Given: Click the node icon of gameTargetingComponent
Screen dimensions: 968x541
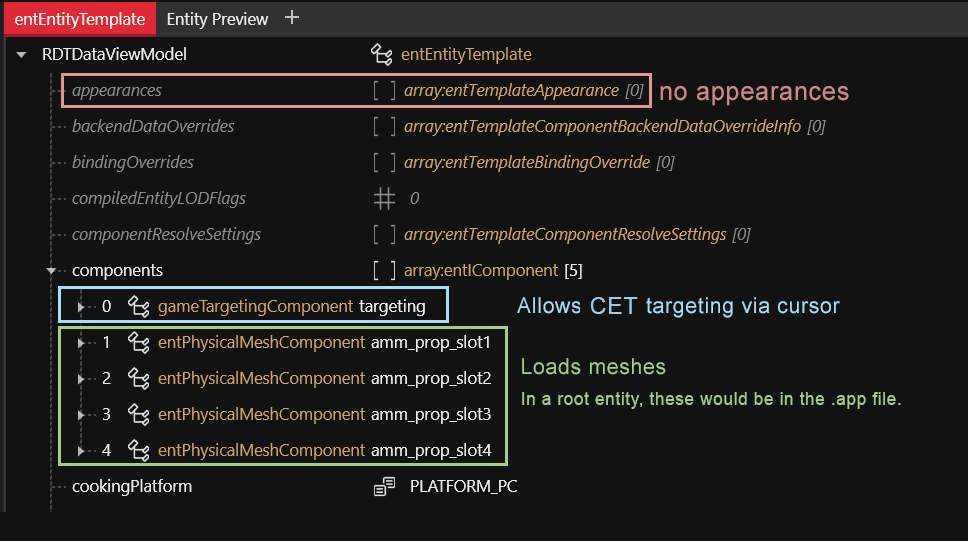Looking at the screenshot, I should tap(139, 306).
